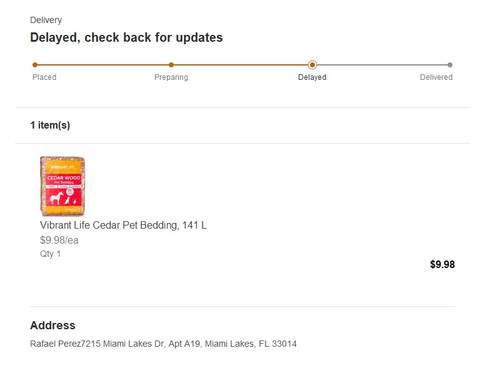Click the Placed progress dot
The image size is (500, 391).
(35, 65)
